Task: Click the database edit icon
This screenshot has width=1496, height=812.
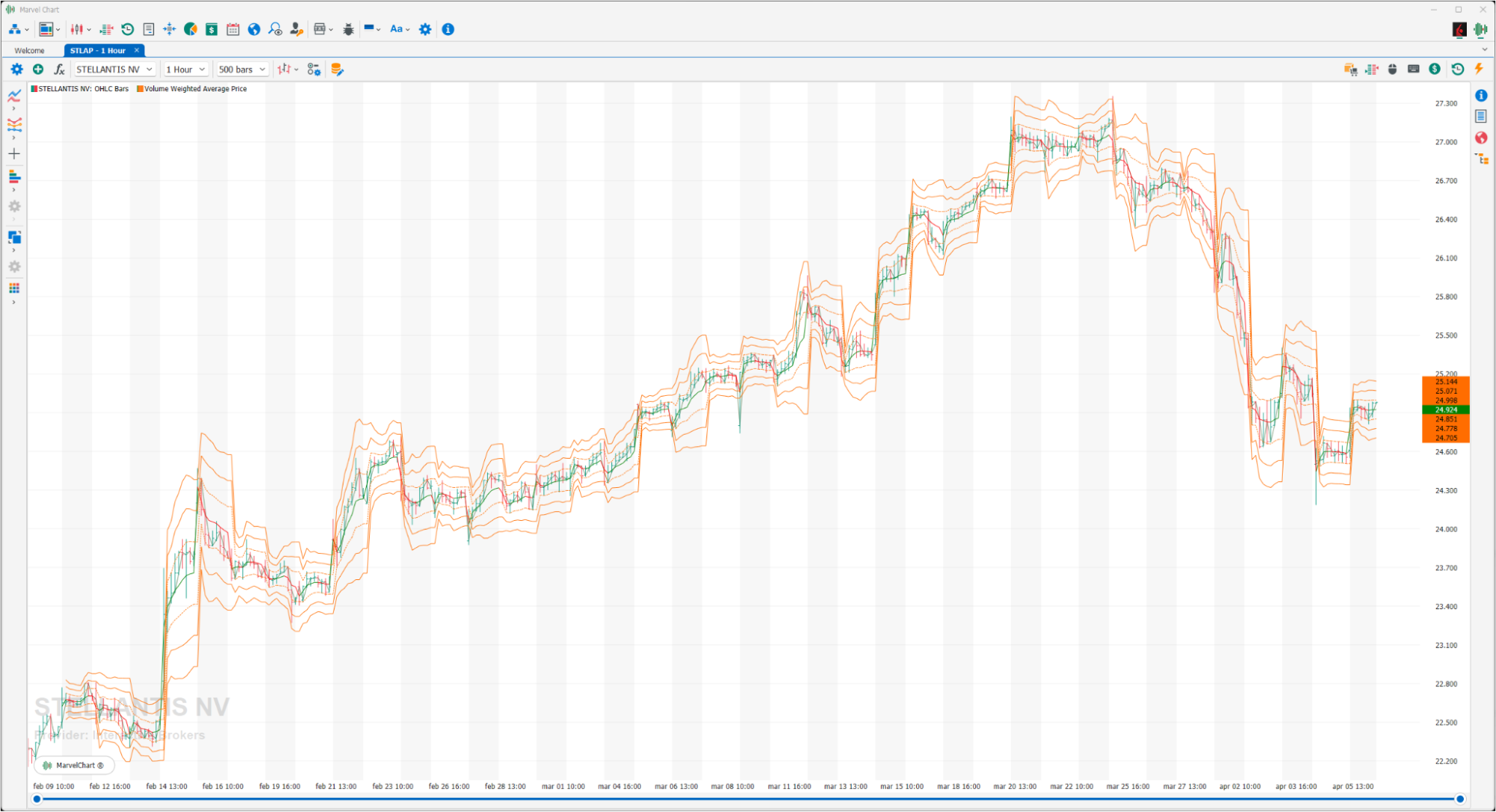Action: (x=337, y=70)
